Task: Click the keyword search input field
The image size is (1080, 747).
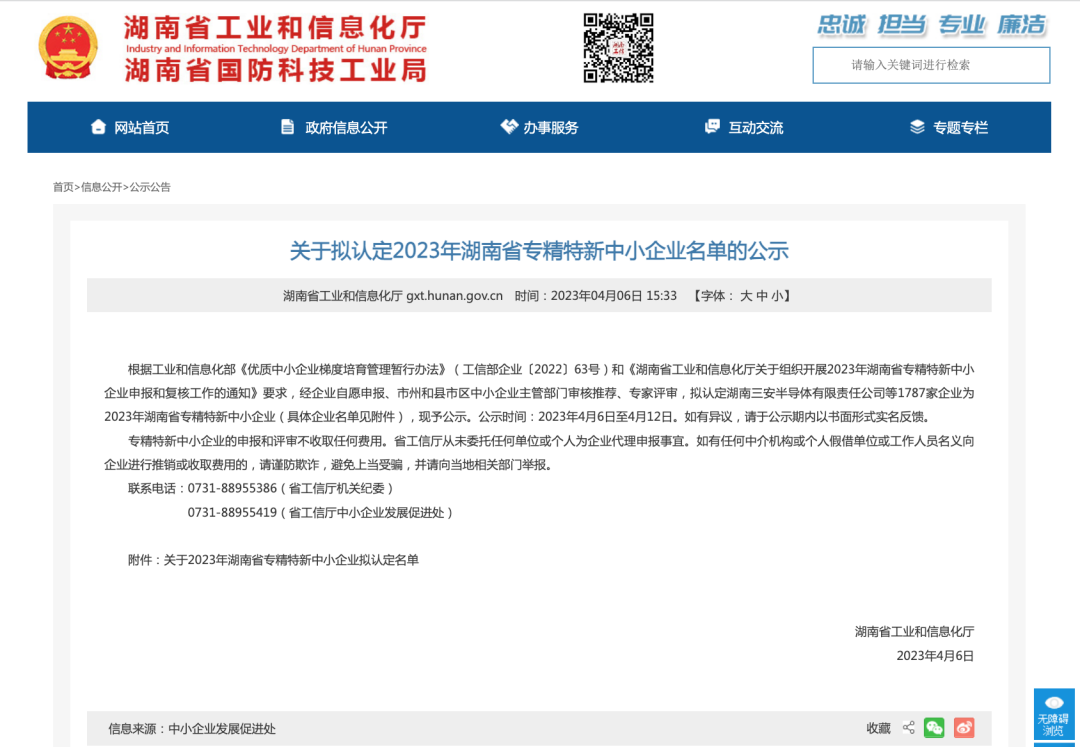Action: 930,65
